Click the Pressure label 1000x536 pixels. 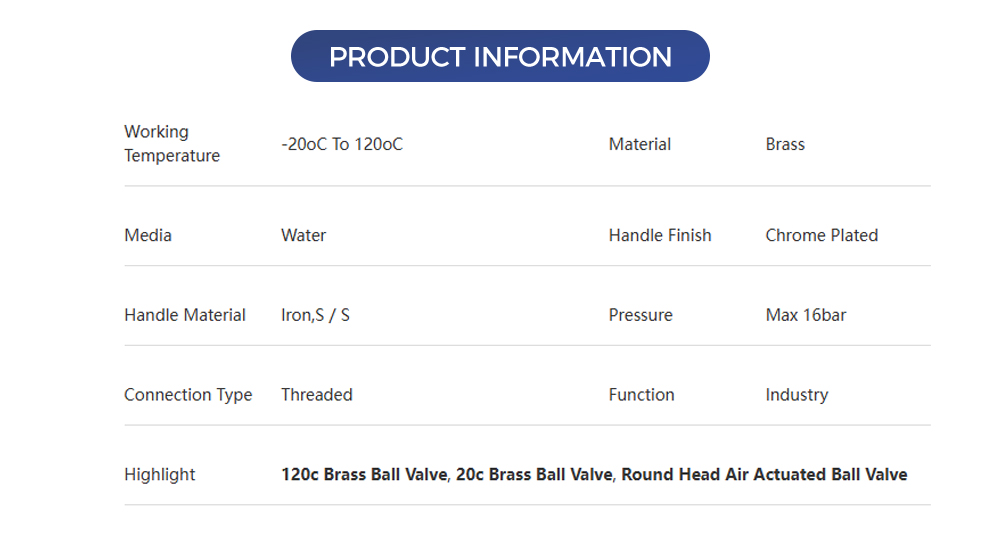[641, 315]
